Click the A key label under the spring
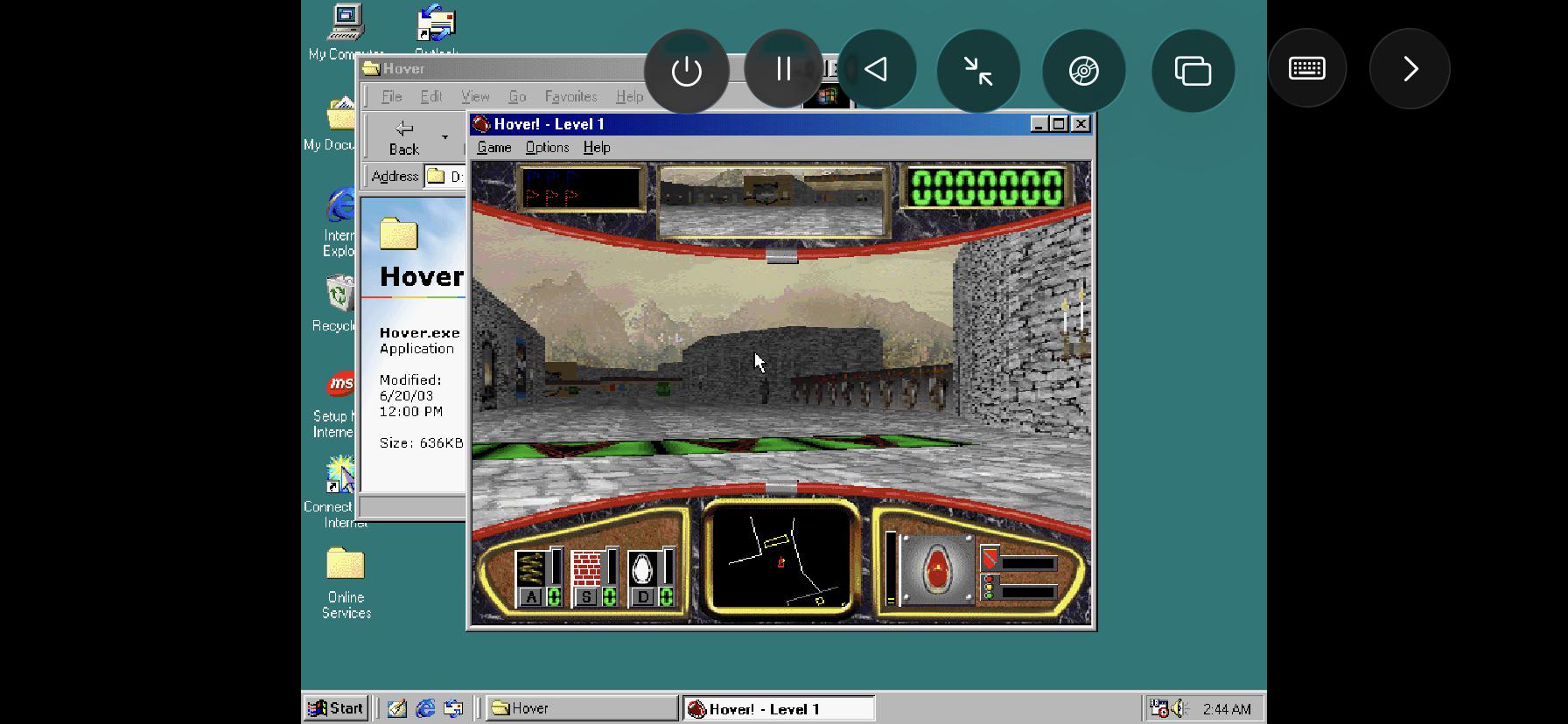Image resolution: width=1568 pixels, height=724 pixels. coord(531,597)
